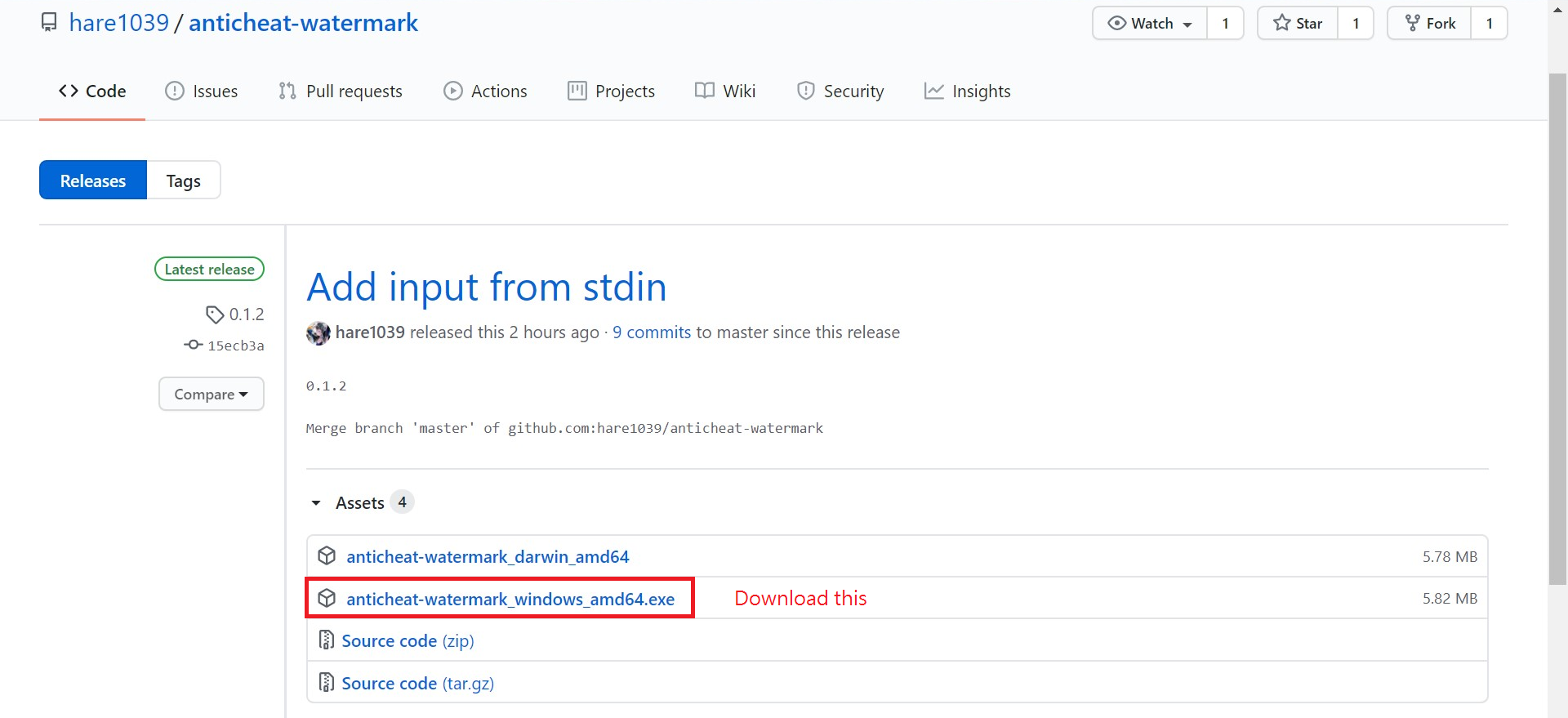Go to the Actions tab
Image resolution: width=1568 pixels, height=718 pixels.
[x=486, y=91]
